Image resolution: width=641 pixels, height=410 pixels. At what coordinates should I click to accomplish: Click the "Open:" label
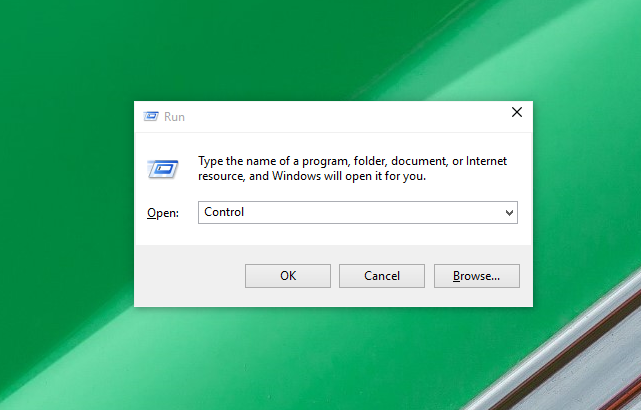tap(163, 213)
